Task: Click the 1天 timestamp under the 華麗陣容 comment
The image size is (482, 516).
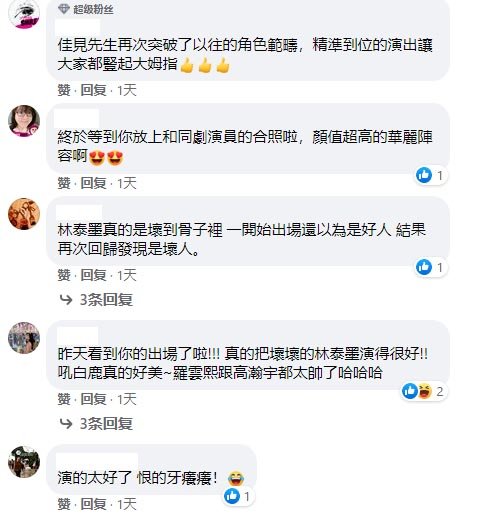Action: click(127, 183)
